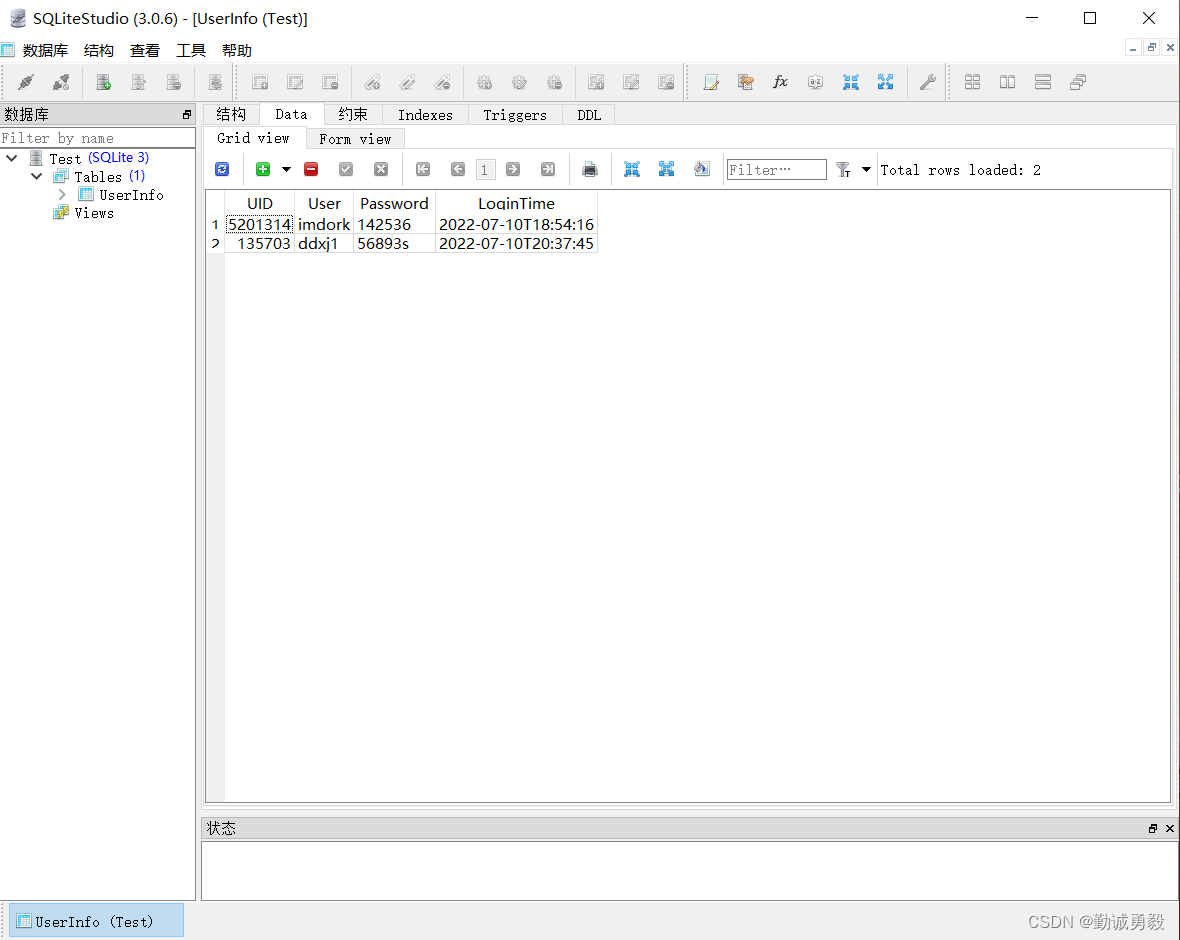Image resolution: width=1180 pixels, height=940 pixels.
Task: Click the create table icon
Action: (x=260, y=82)
